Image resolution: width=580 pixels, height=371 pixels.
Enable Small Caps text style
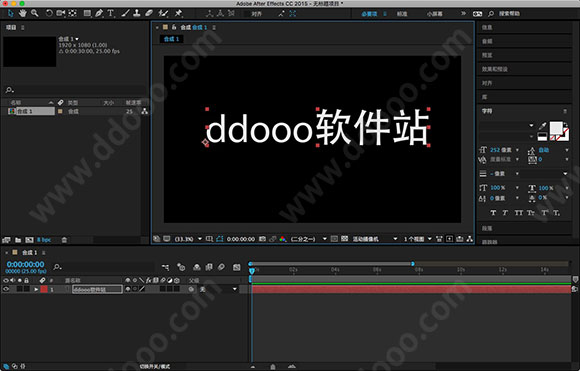[x=530, y=213]
